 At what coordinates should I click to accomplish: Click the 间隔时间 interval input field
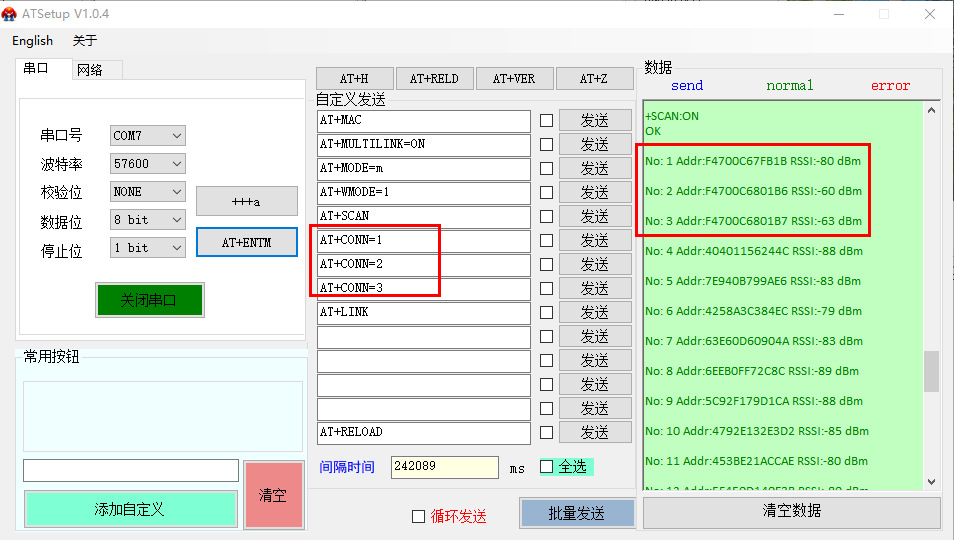click(x=444, y=466)
